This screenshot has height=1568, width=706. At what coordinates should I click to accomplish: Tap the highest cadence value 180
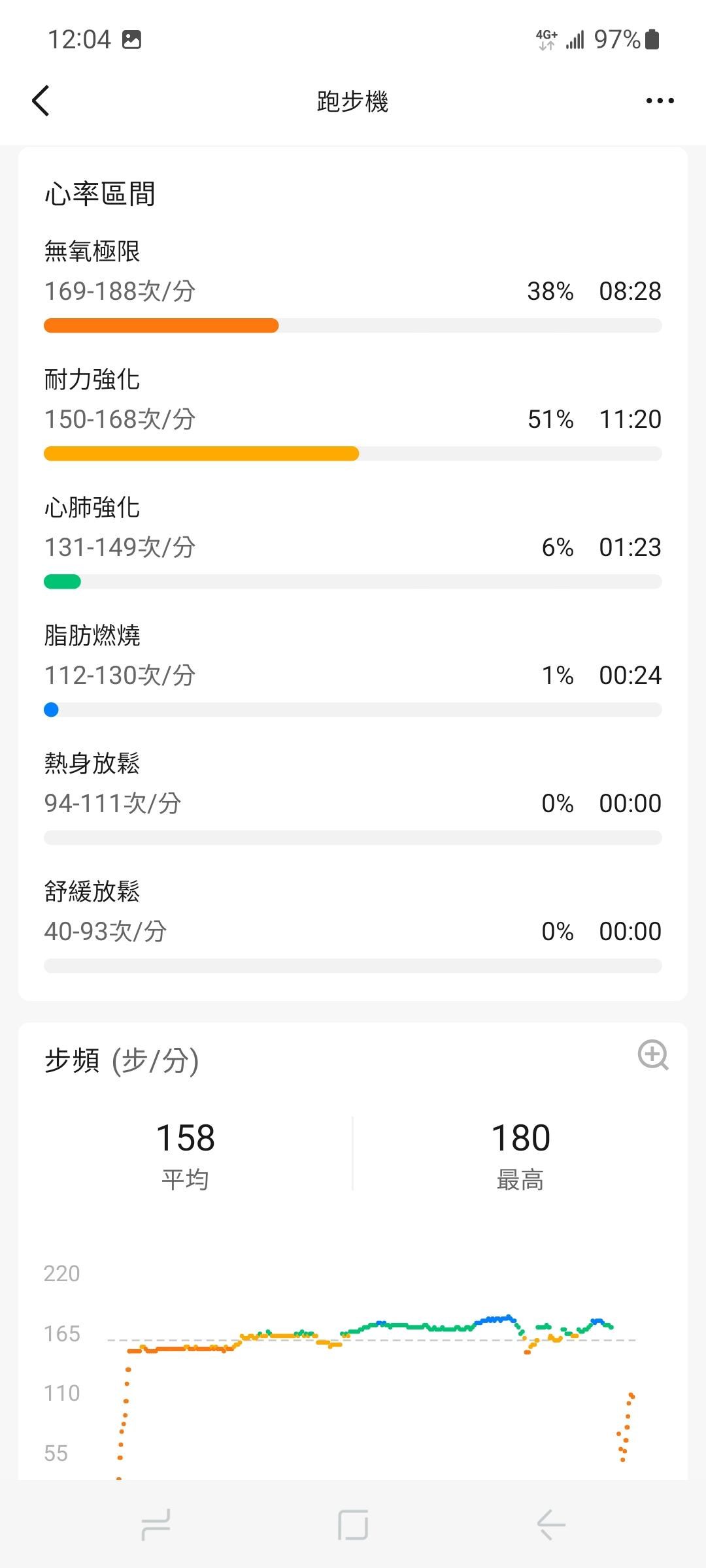pos(520,1138)
